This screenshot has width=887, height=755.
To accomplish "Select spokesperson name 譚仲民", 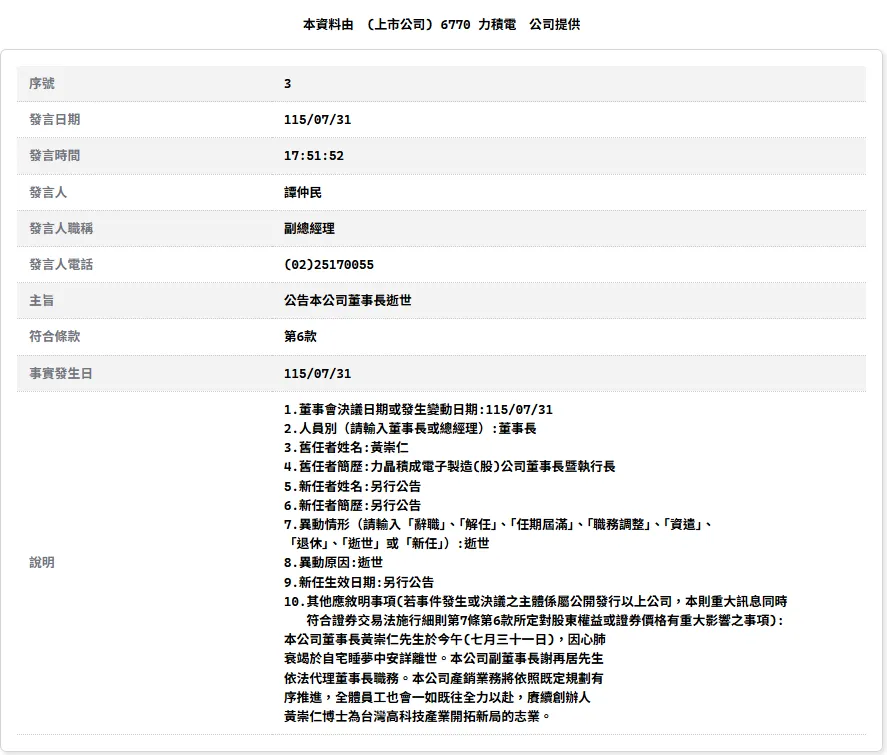I will [303, 192].
